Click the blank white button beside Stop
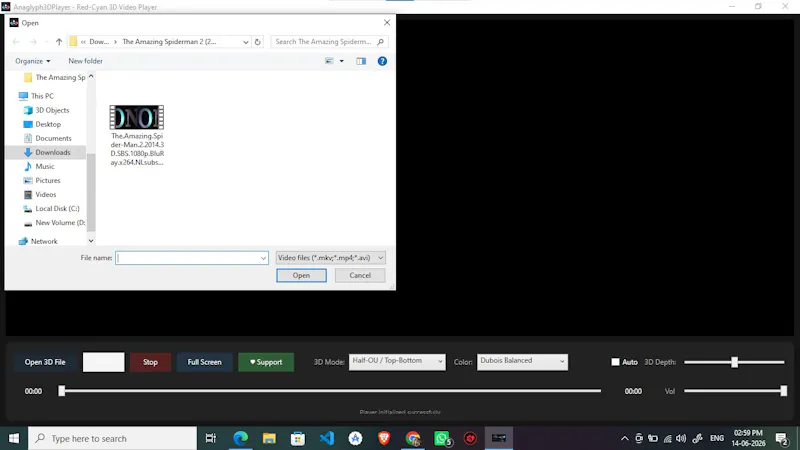Viewport: 800px width, 450px height. tap(104, 362)
